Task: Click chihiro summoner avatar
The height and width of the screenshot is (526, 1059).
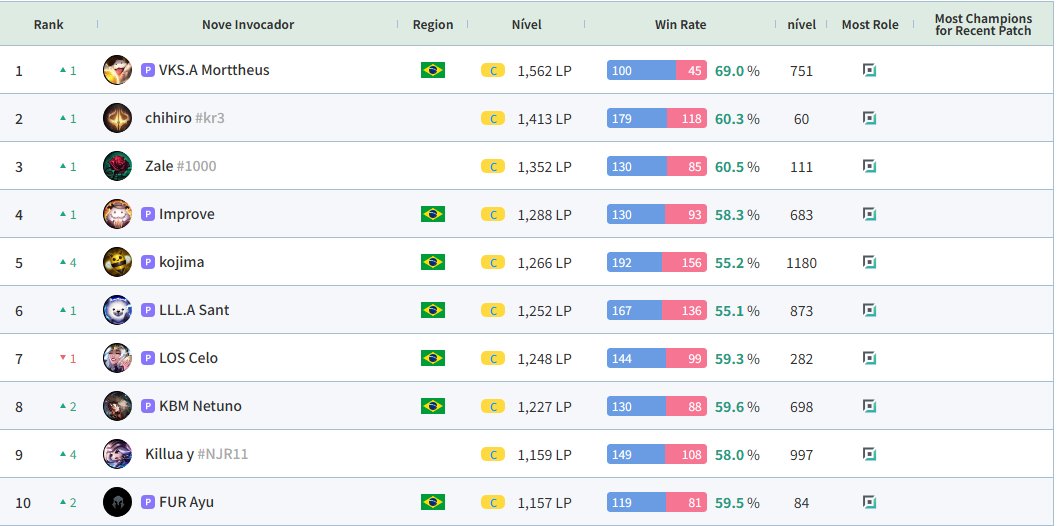Action: pyautogui.click(x=118, y=118)
